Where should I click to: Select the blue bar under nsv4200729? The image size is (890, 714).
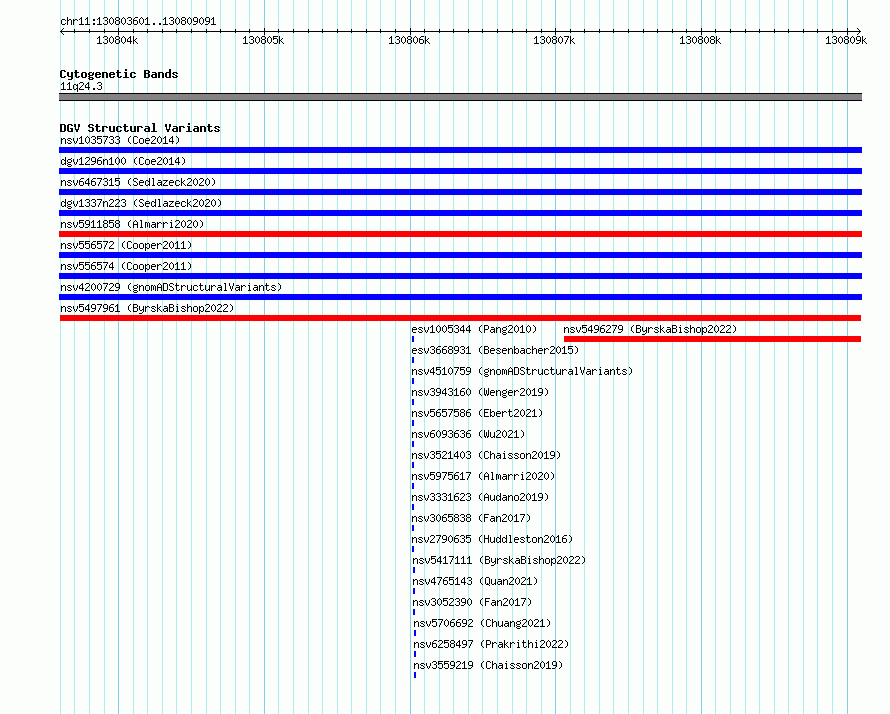[460, 297]
